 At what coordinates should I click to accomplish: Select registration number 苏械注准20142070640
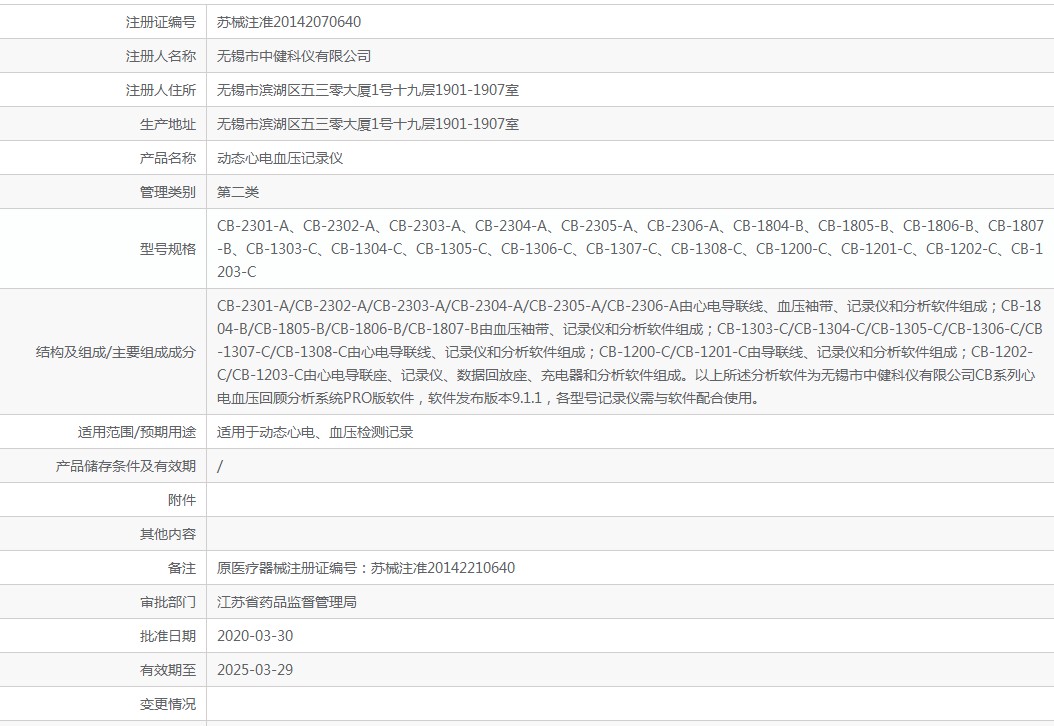tap(289, 22)
